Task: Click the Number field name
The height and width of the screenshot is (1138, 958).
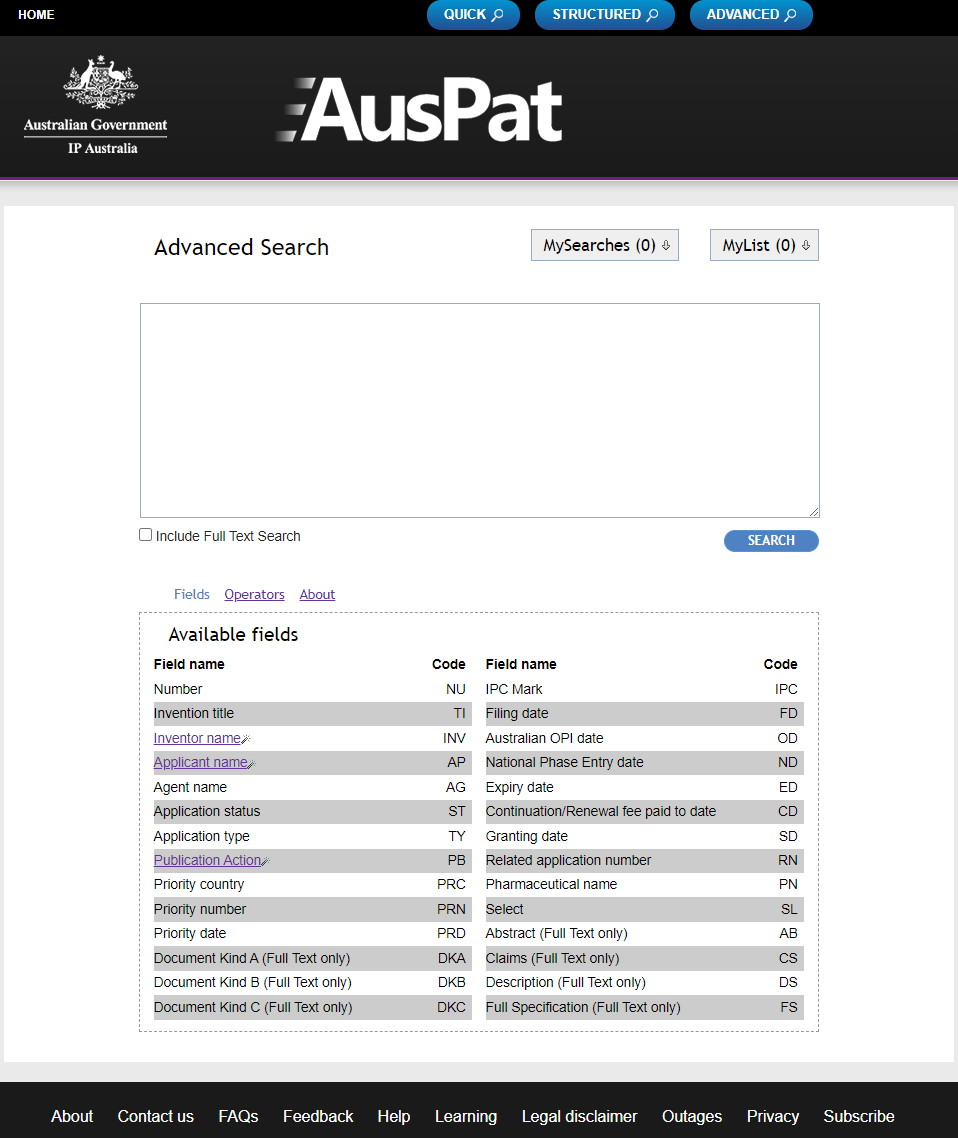Action: click(178, 689)
